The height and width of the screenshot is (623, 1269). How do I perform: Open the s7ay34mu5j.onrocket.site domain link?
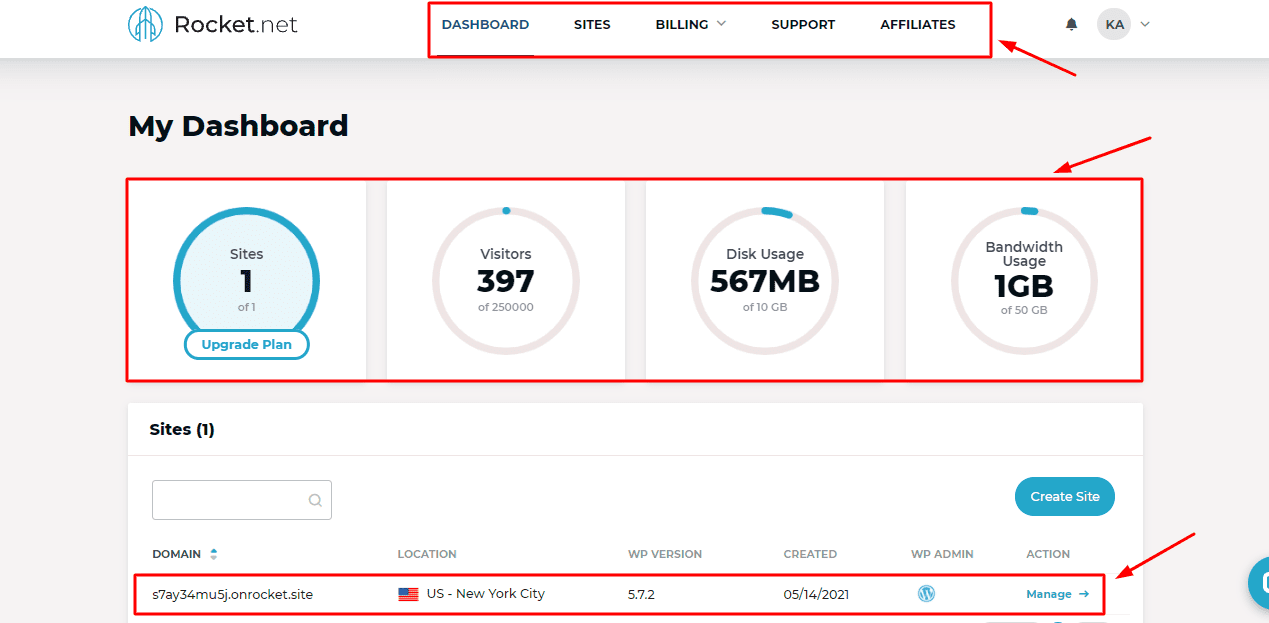(226, 594)
